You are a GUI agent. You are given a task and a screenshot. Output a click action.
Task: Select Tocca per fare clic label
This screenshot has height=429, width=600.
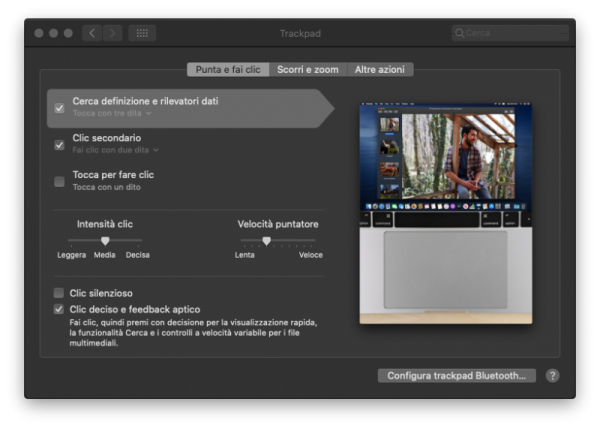113,175
